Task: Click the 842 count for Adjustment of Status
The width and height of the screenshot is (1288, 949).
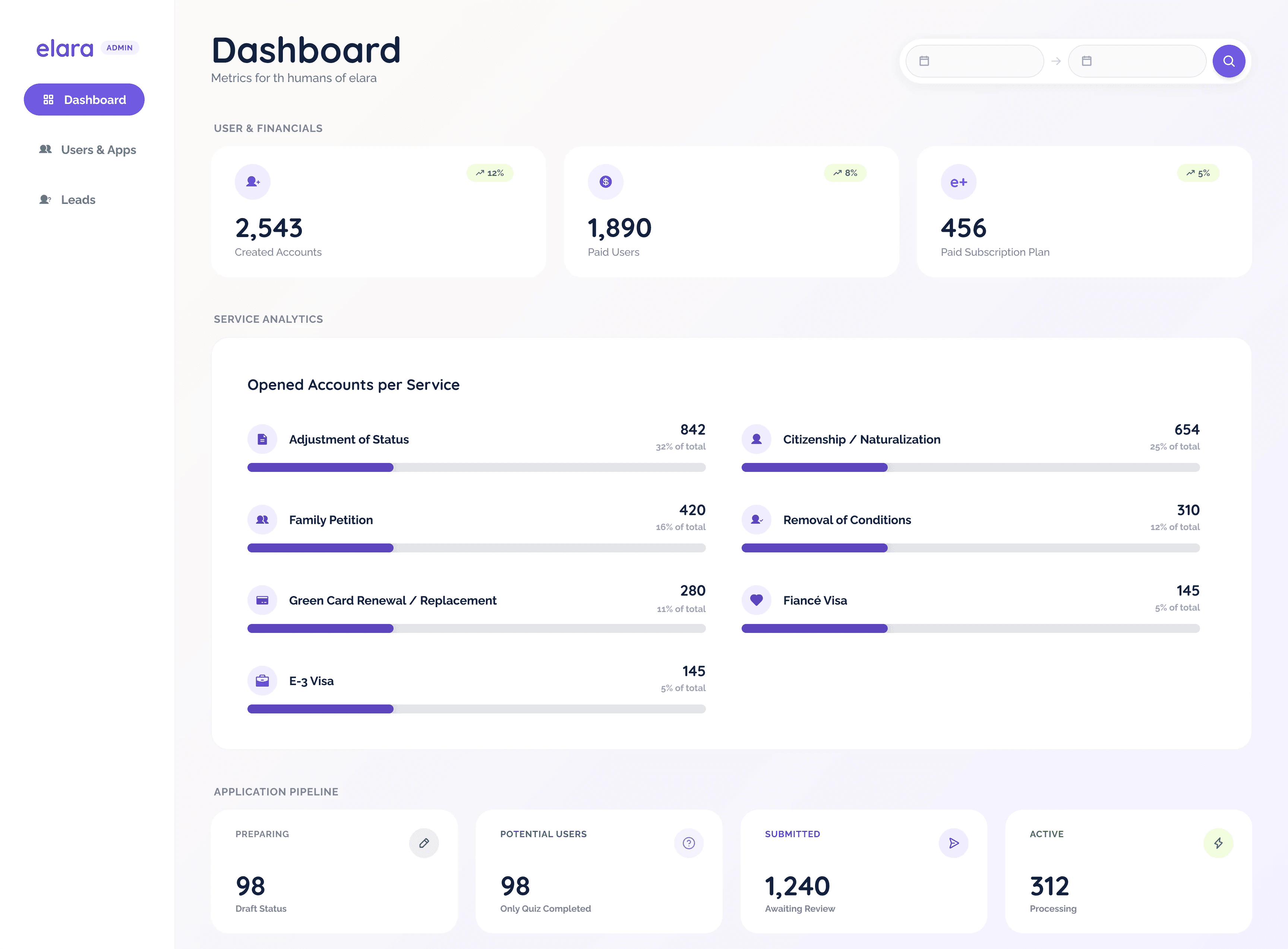Action: coord(692,430)
